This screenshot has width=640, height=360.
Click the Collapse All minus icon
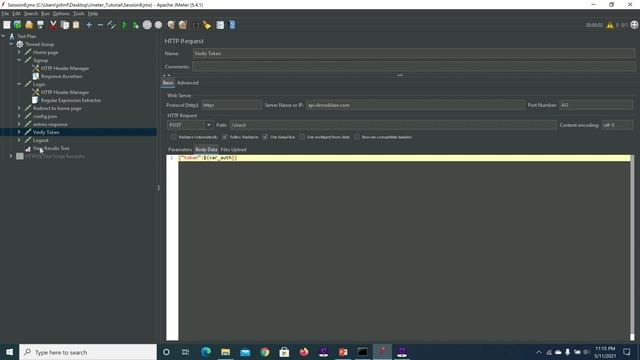[x=100, y=25]
